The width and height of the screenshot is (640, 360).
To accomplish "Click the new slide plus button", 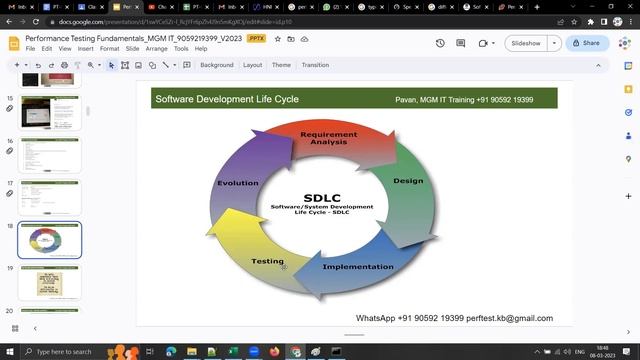I will pos(17,65).
